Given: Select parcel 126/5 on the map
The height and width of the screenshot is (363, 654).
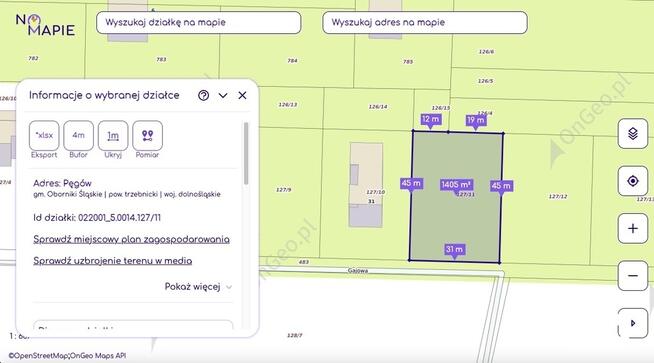Looking at the screenshot, I should [485, 81].
